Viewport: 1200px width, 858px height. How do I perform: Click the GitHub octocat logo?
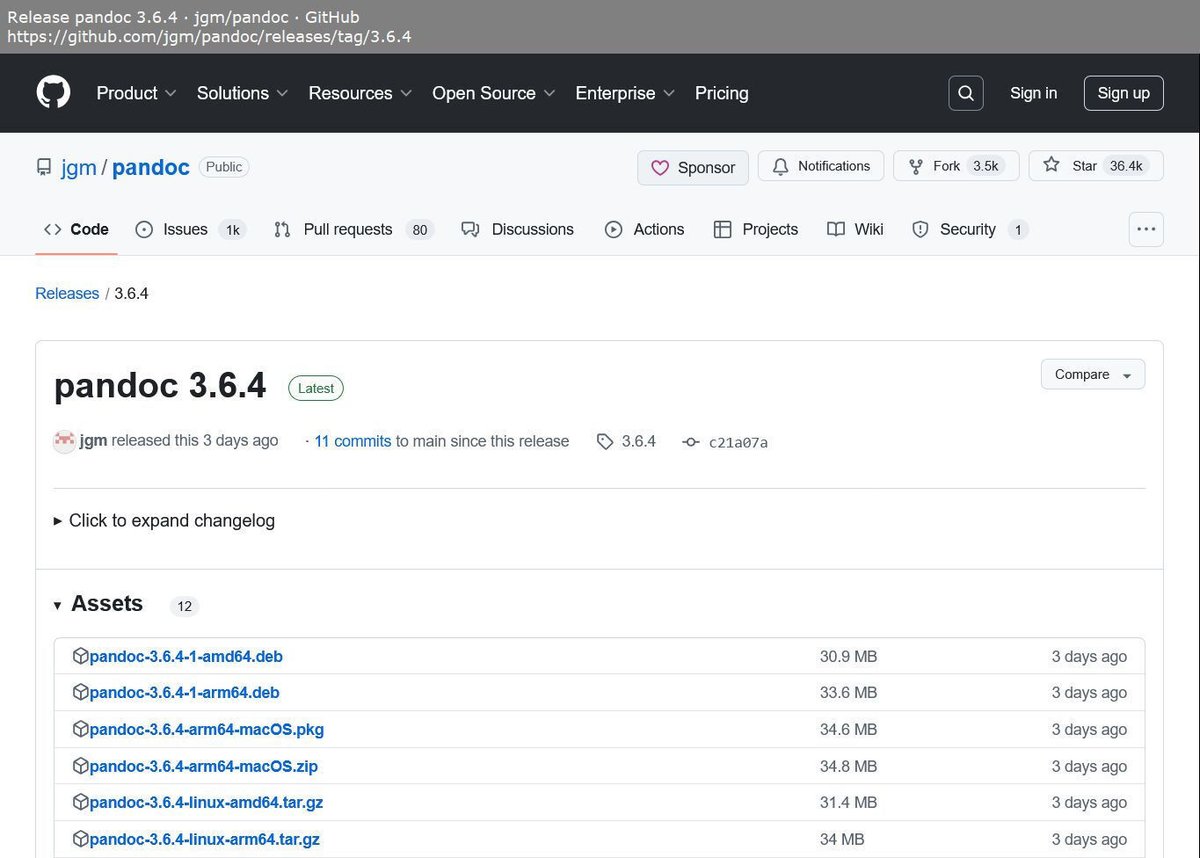(52, 92)
